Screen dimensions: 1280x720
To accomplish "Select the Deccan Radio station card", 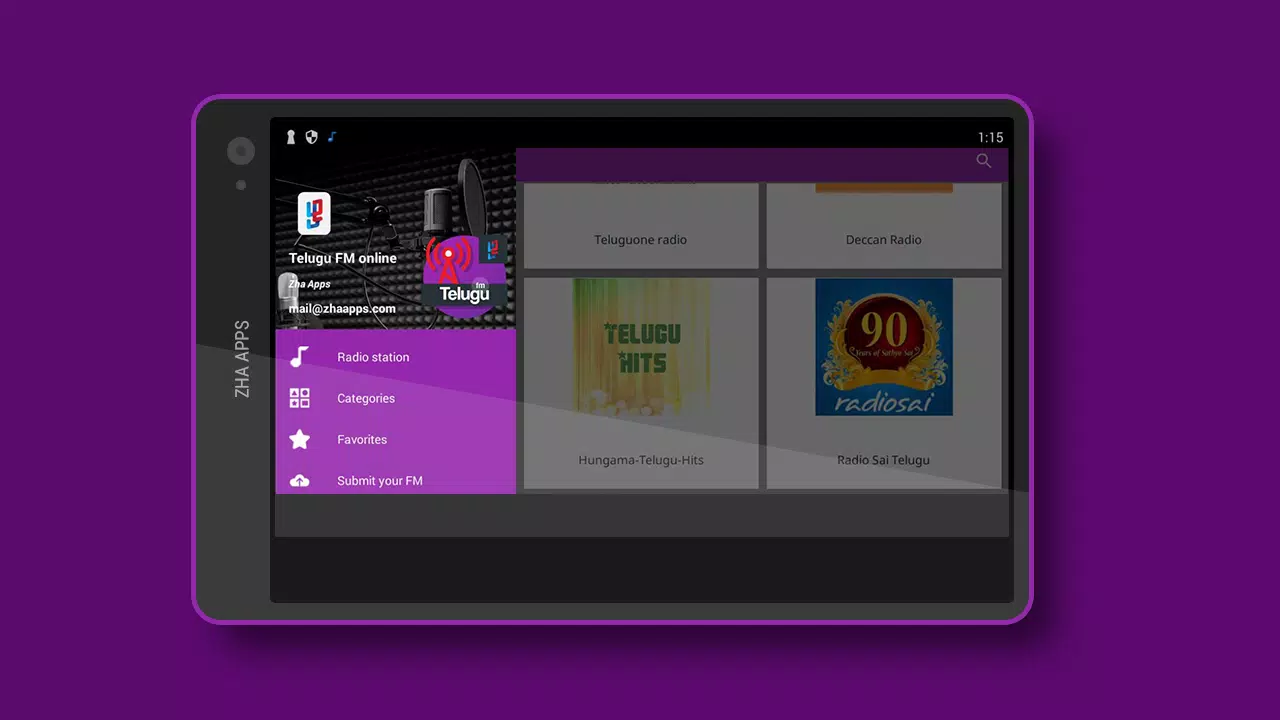I will [x=884, y=226].
